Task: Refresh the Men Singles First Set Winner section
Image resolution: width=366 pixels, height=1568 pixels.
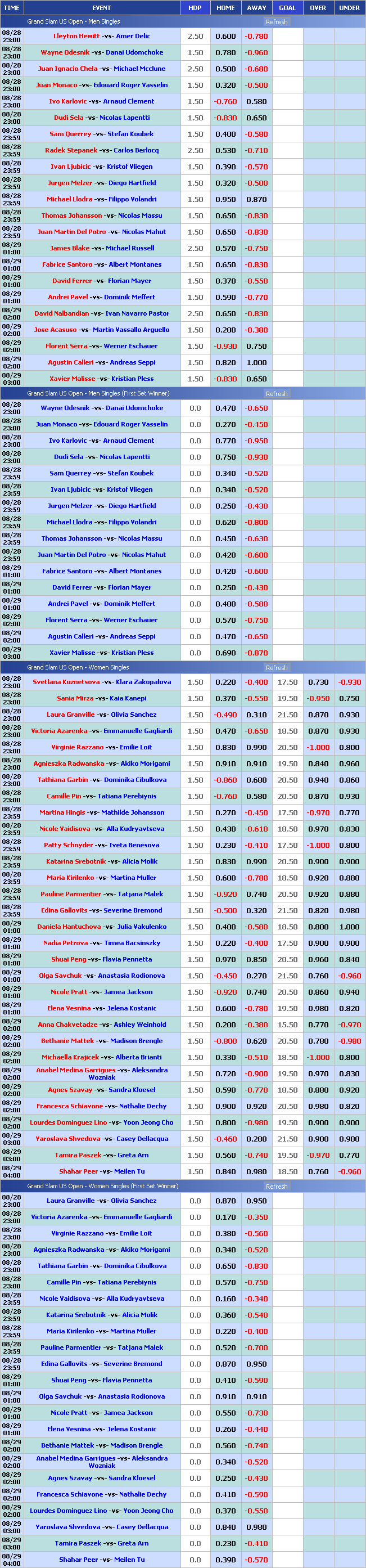Action: (x=277, y=394)
